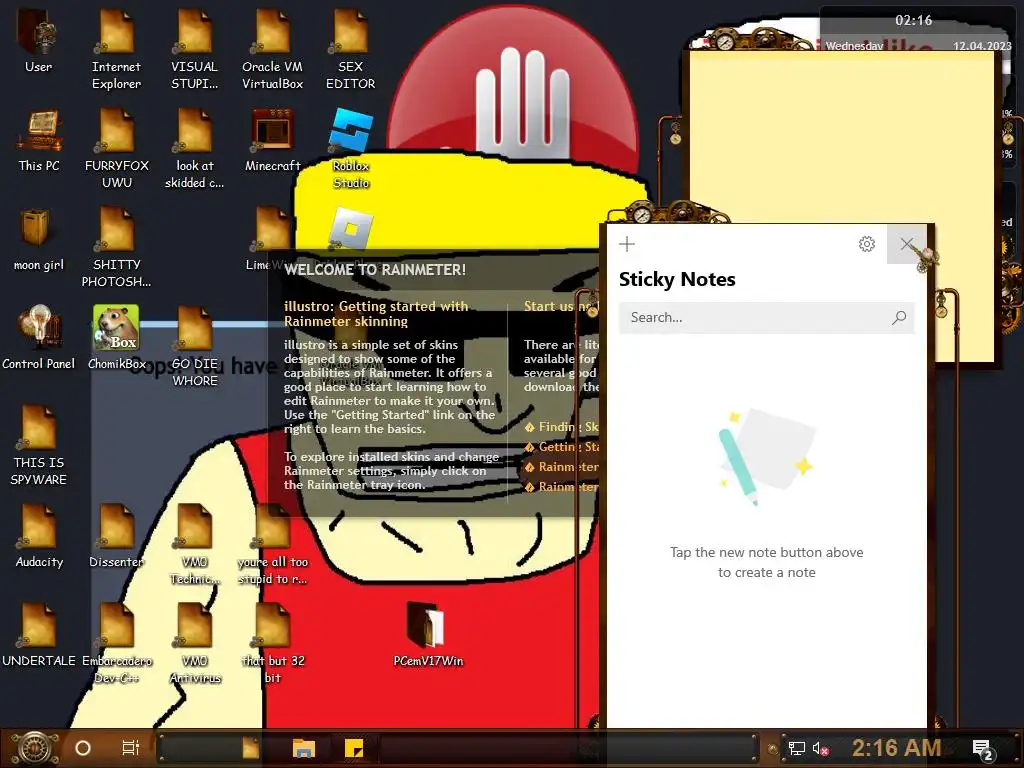The width and height of the screenshot is (1024, 768).
Task: Open the Action Center notifications
Action: (982, 749)
